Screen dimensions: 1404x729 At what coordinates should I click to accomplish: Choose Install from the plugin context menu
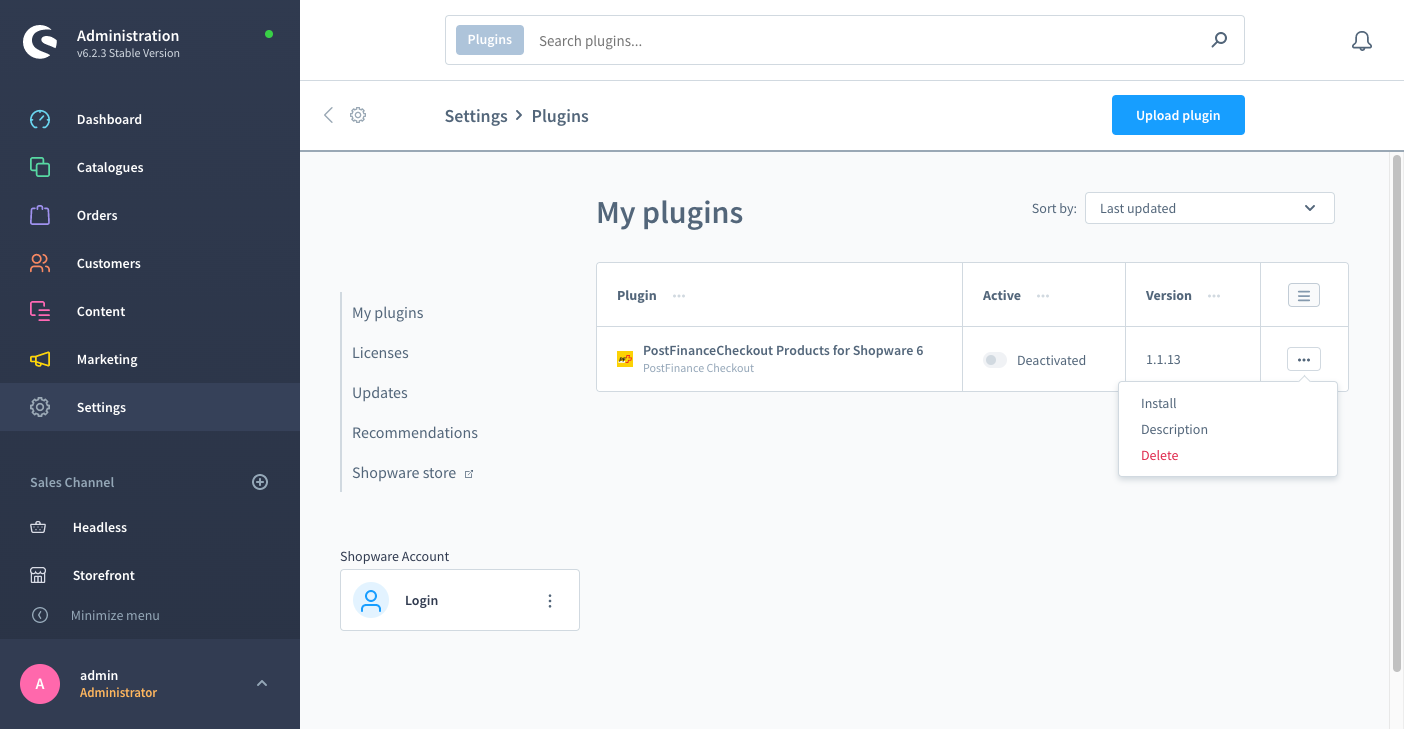tap(1158, 403)
